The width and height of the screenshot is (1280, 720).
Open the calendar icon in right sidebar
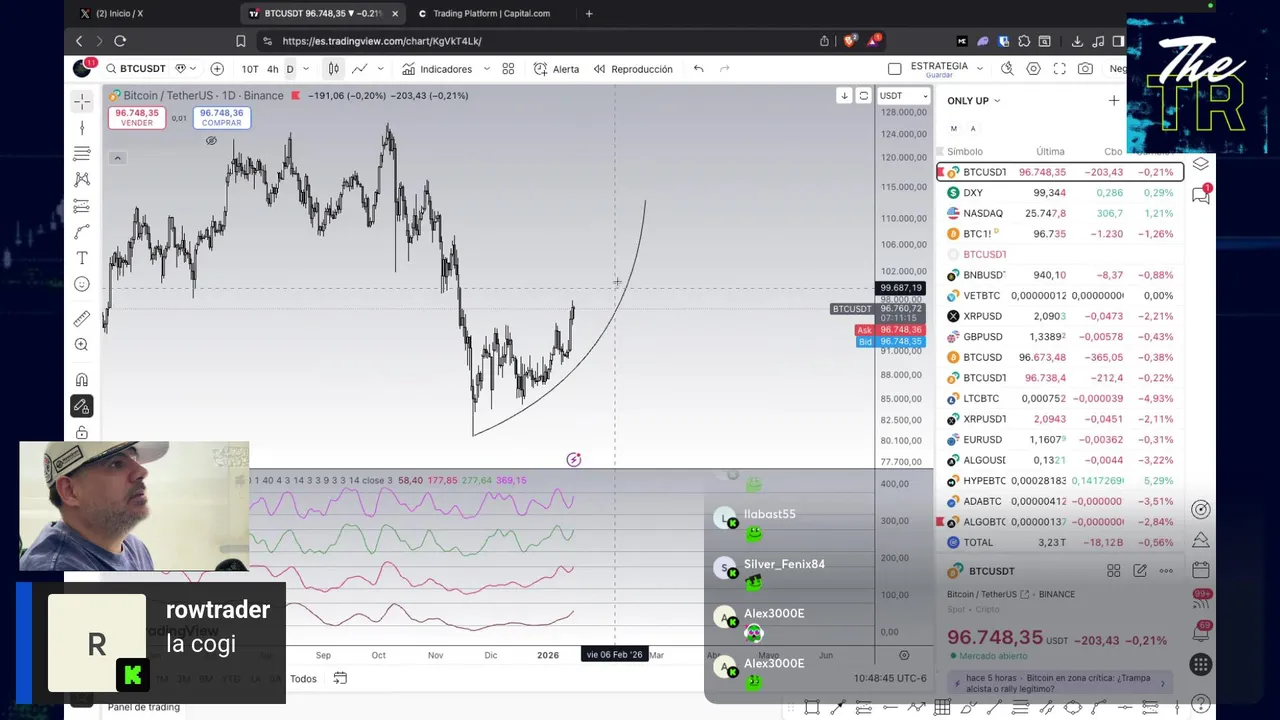coord(1201,570)
